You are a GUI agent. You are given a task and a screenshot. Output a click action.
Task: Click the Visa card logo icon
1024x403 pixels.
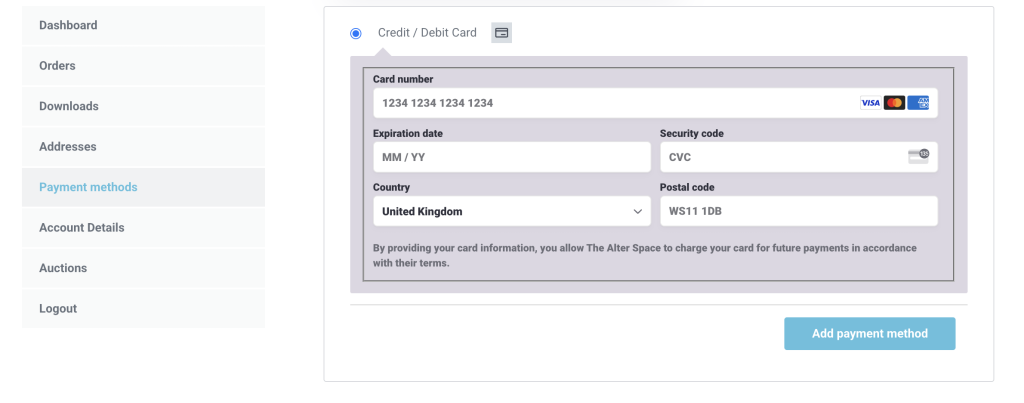pyautogui.click(x=870, y=103)
